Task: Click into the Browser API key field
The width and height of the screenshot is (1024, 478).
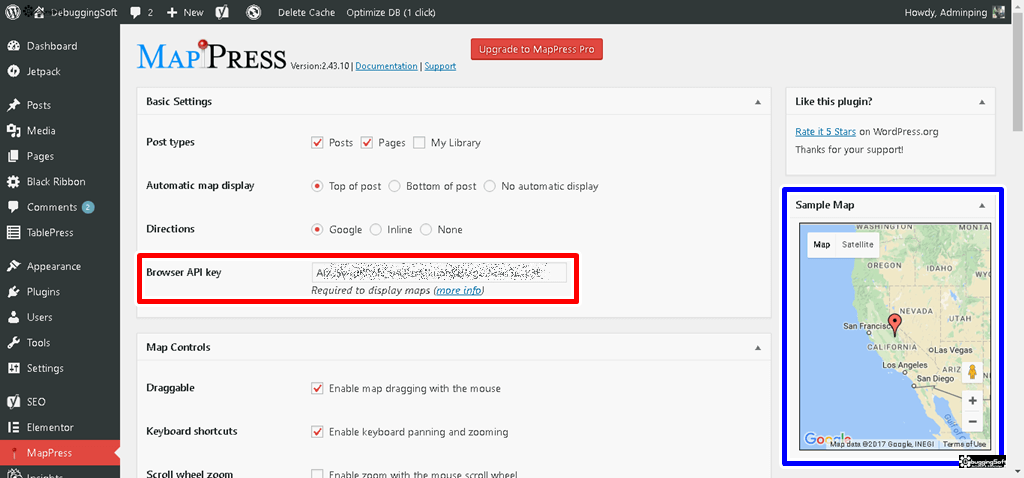Action: 439,272
